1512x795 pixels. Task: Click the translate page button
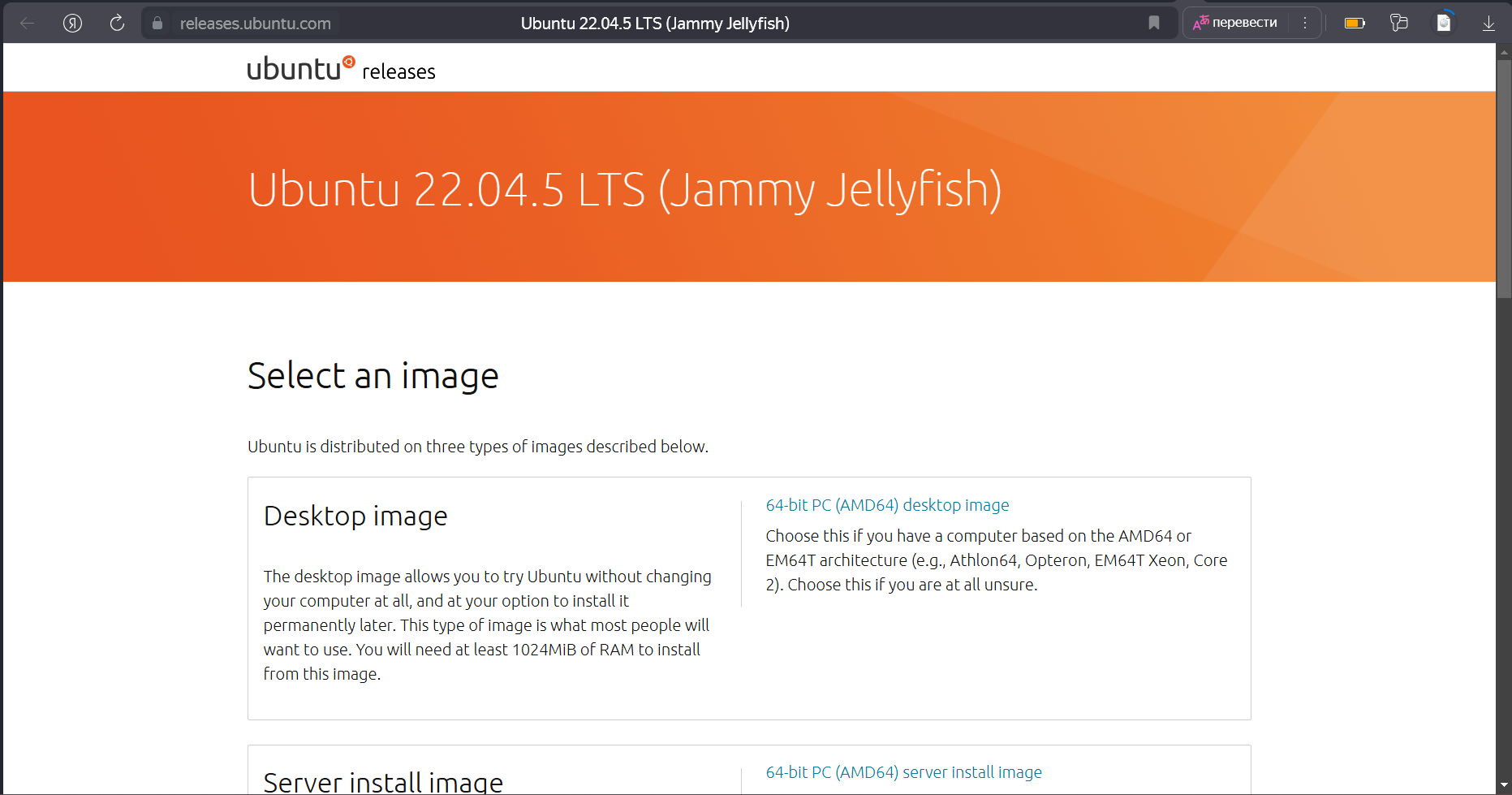[1235, 23]
